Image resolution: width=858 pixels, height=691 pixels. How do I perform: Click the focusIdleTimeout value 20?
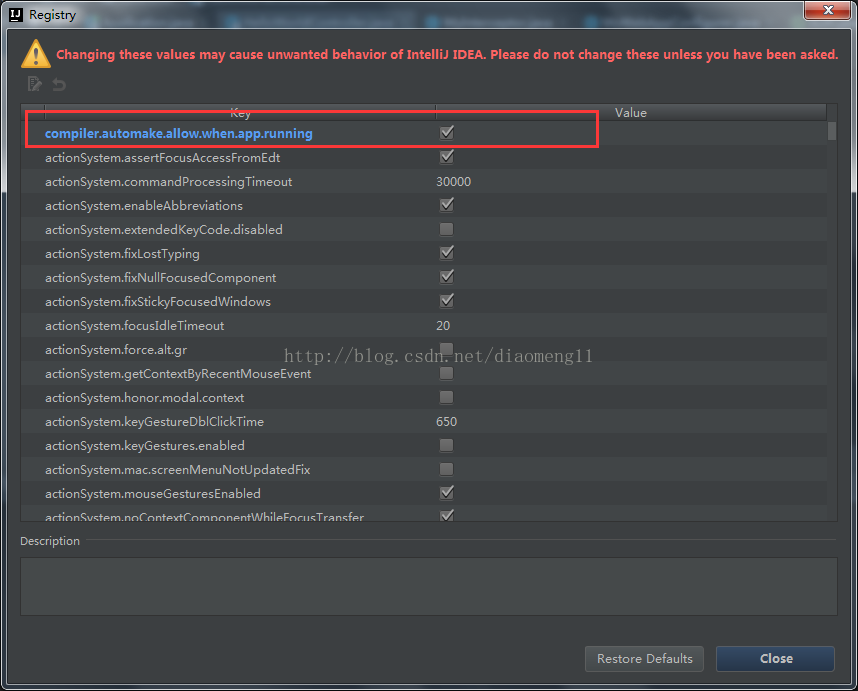tap(443, 326)
